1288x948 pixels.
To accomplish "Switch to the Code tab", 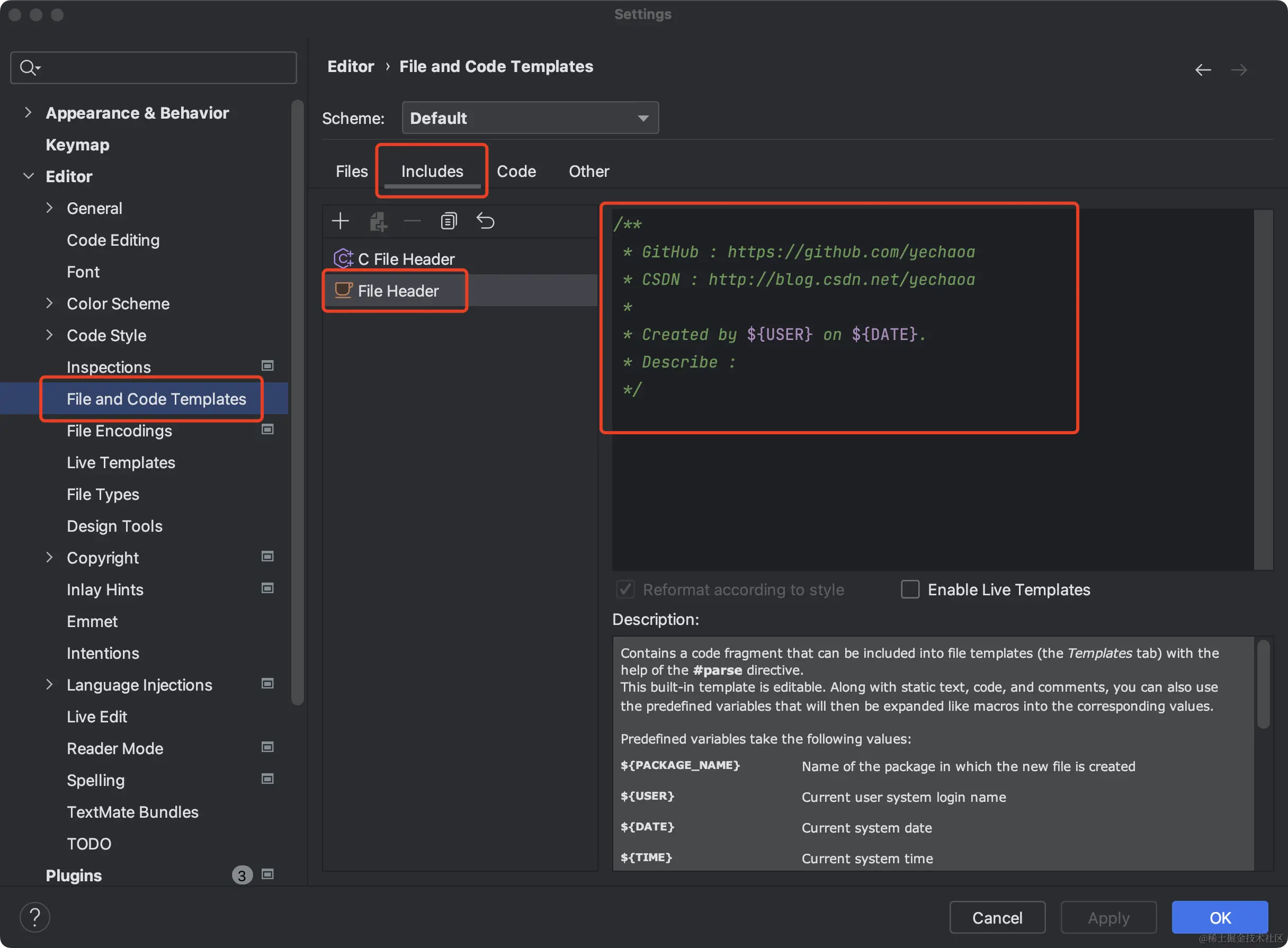I will [x=516, y=171].
